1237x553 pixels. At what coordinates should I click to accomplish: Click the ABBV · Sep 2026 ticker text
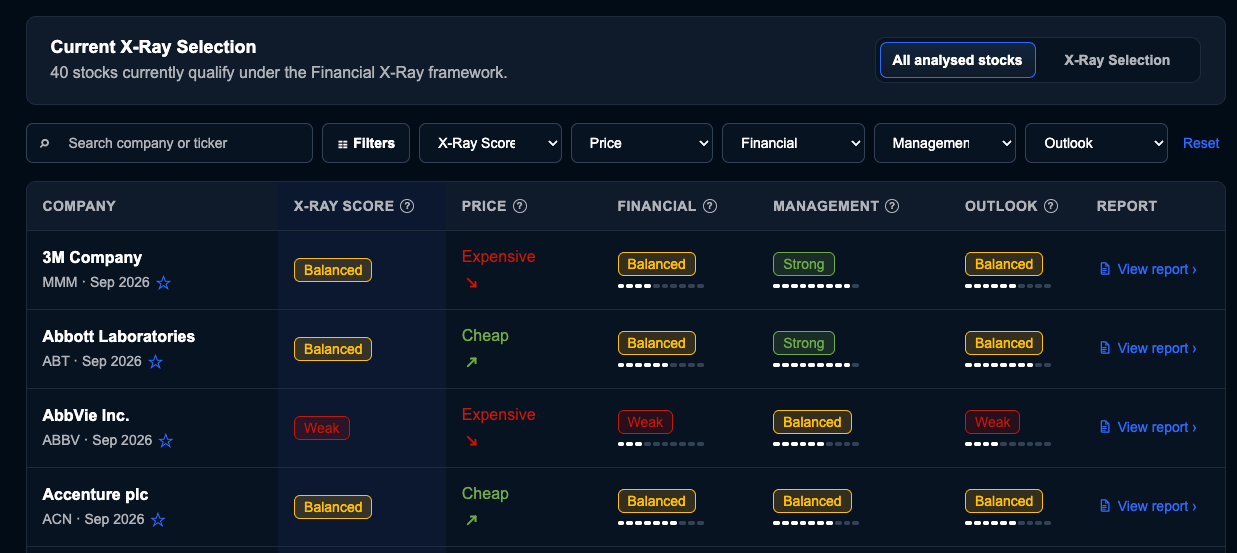97,441
